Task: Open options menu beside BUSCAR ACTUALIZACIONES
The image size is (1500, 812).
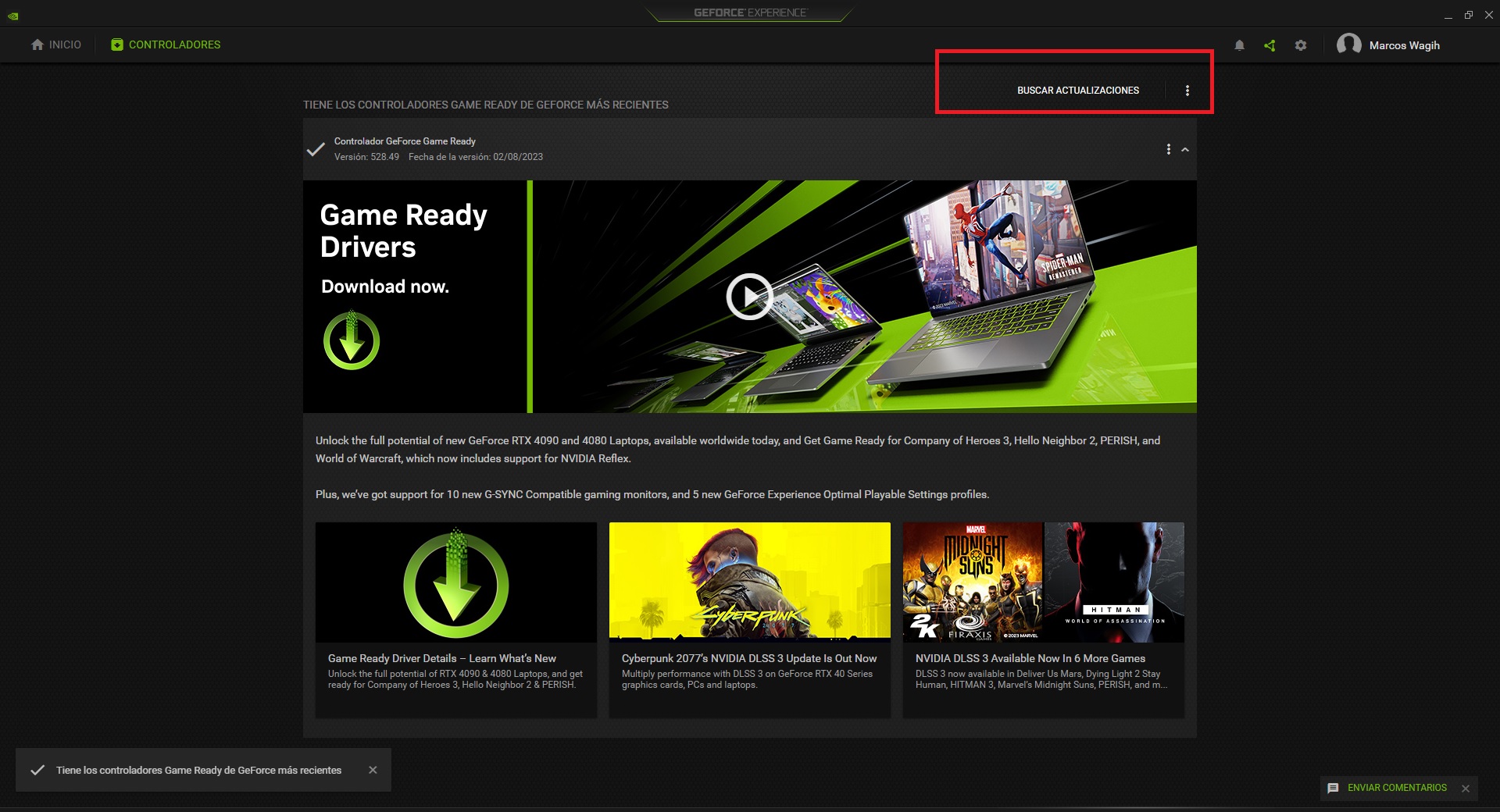Action: tap(1187, 91)
